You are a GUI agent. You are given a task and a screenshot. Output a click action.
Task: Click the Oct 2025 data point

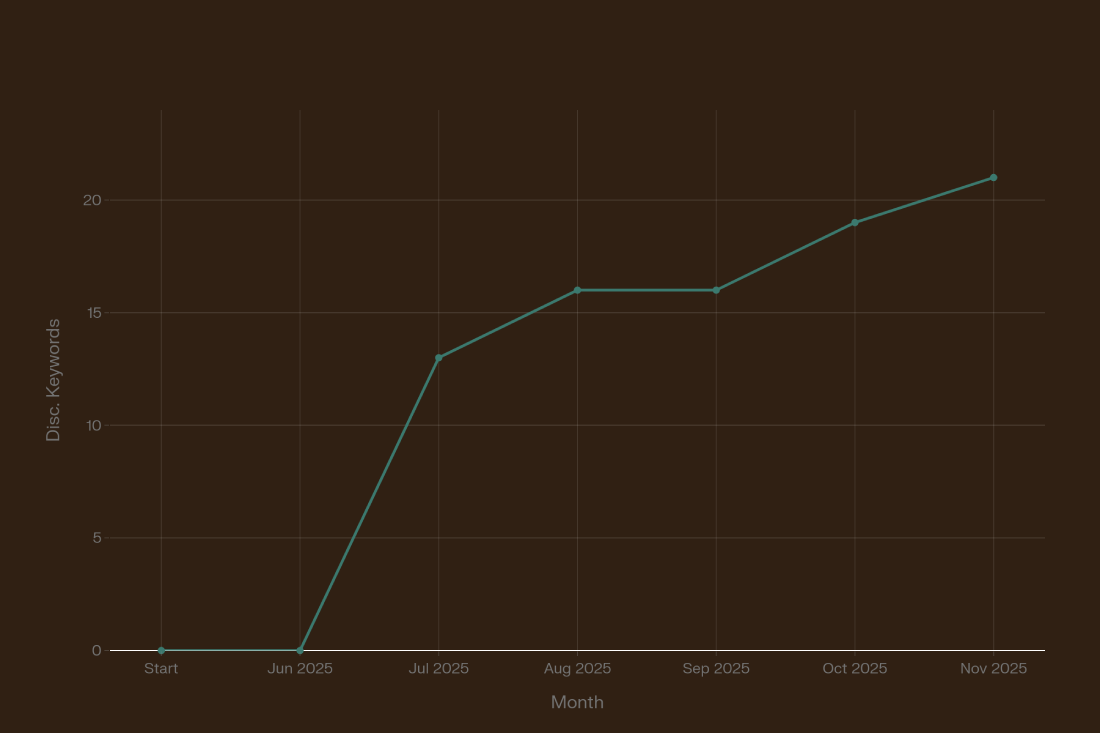(x=855, y=223)
